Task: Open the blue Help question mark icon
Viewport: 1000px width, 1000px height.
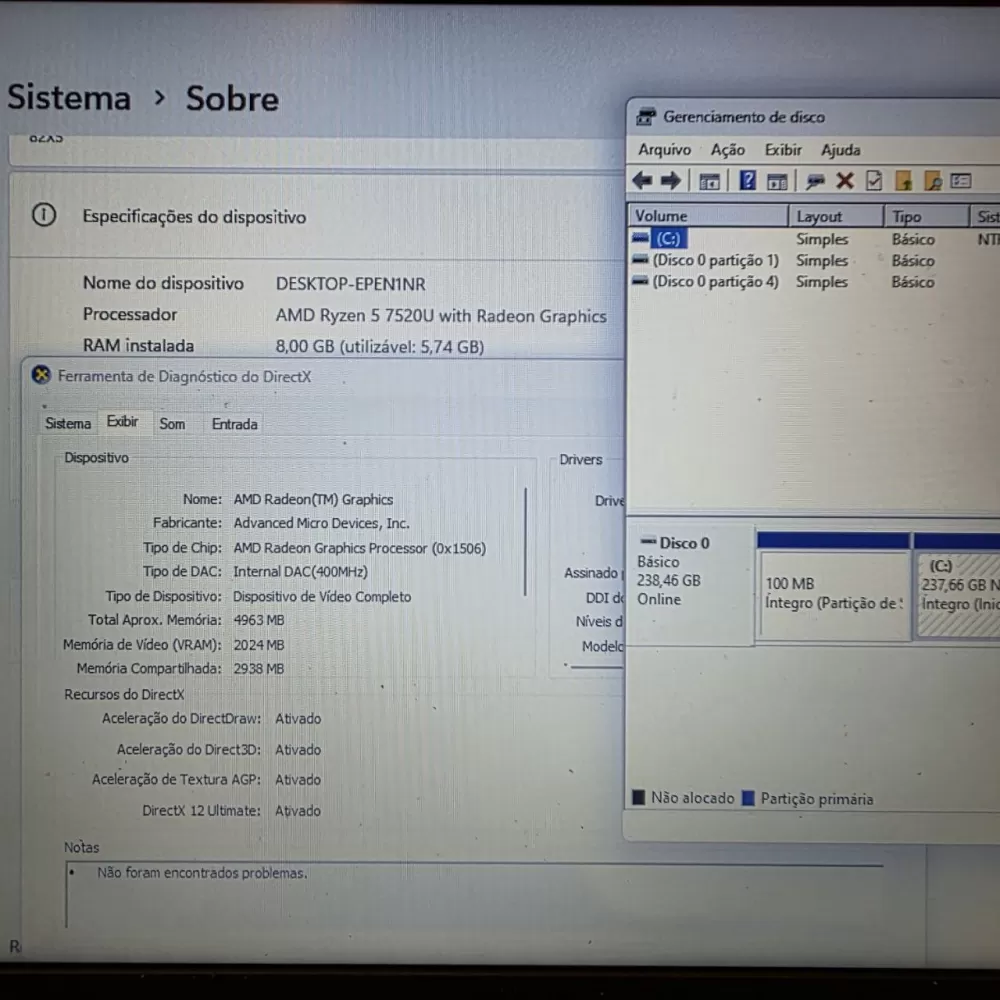Action: point(747,181)
